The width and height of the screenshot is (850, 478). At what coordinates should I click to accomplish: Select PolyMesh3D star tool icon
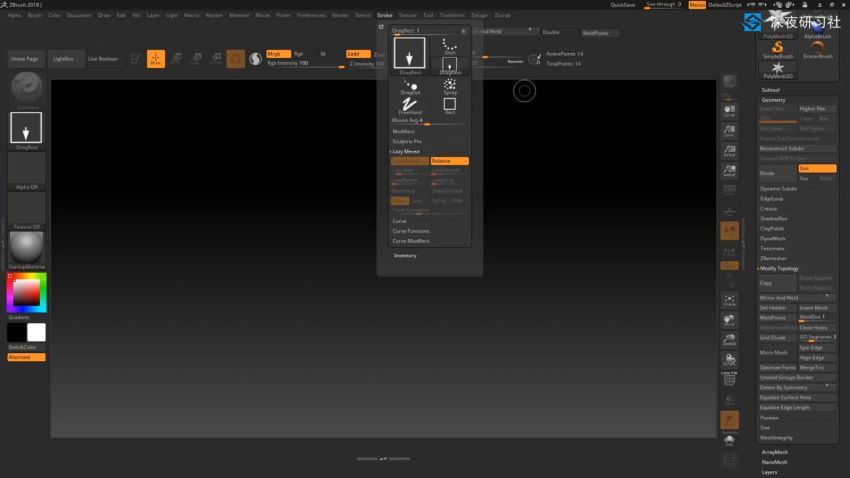778,69
